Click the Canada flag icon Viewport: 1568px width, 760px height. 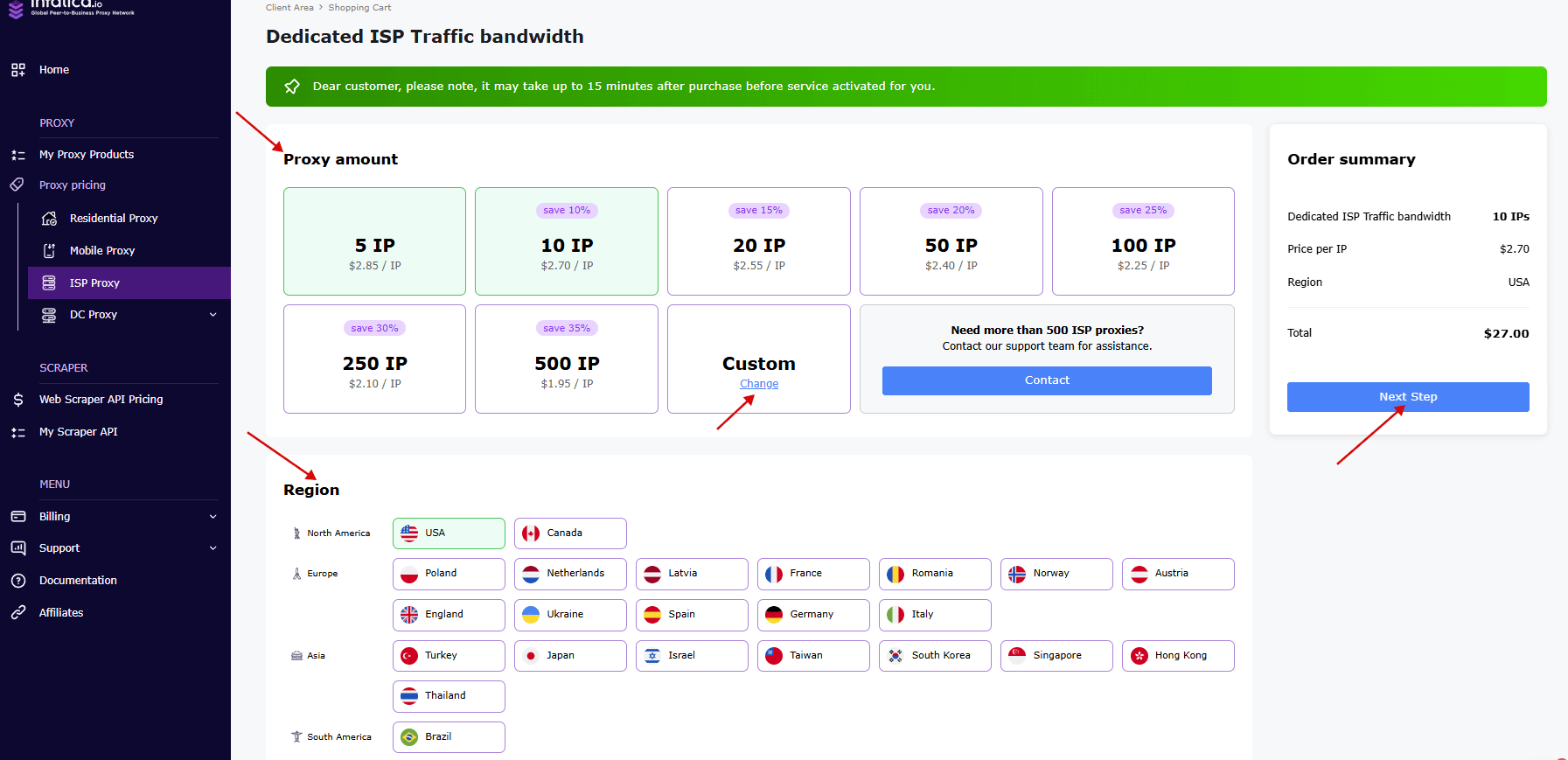[531, 533]
